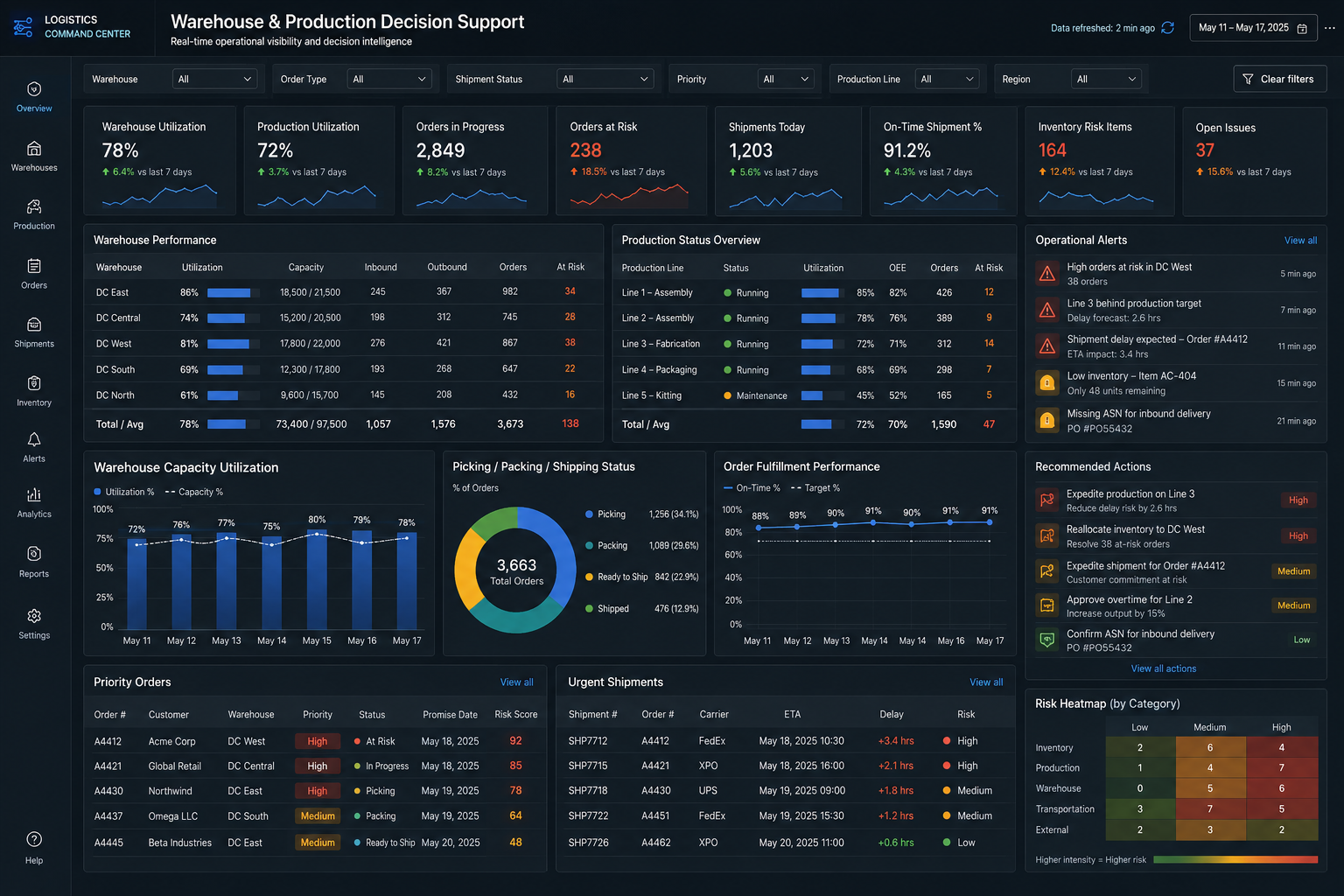Click Line 3 – Fabrication row
The width and height of the screenshot is (1344, 896).
813,344
